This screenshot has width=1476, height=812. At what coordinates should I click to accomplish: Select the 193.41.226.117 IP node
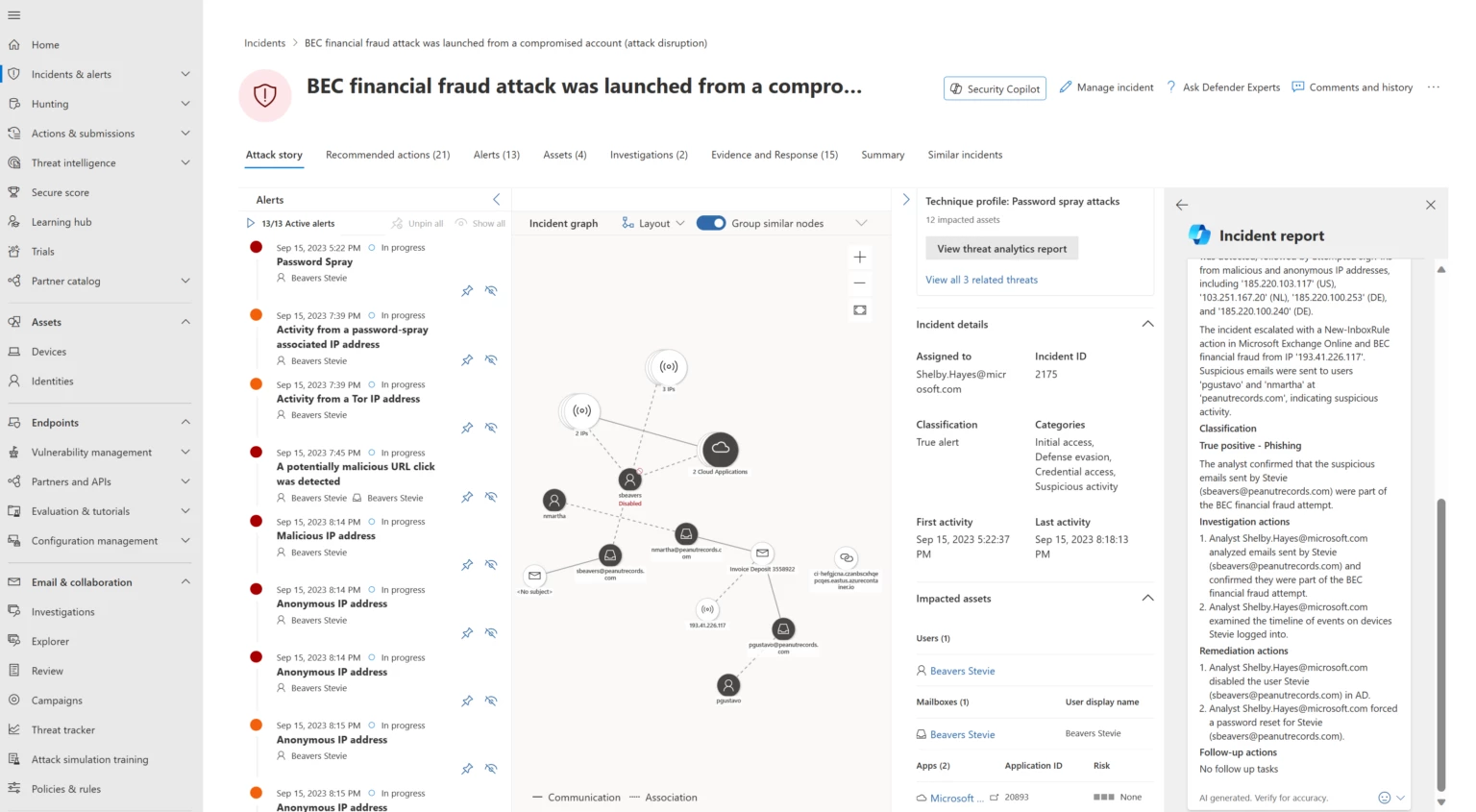point(707,609)
